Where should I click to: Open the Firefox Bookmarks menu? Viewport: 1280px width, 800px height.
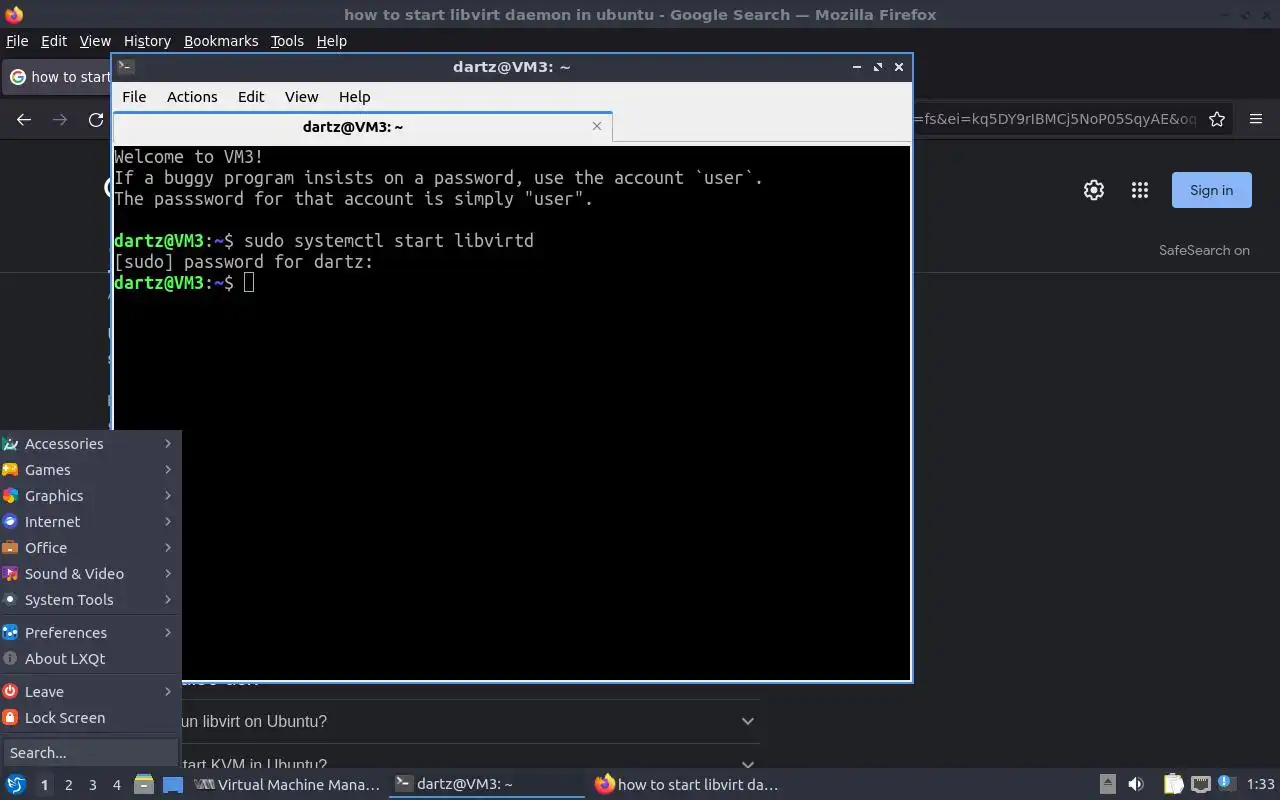(x=221, y=41)
